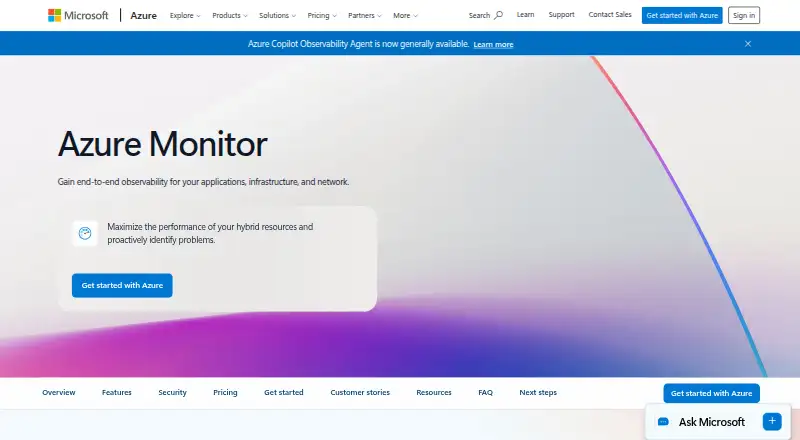Jump to the Overview section tab

(x=59, y=393)
